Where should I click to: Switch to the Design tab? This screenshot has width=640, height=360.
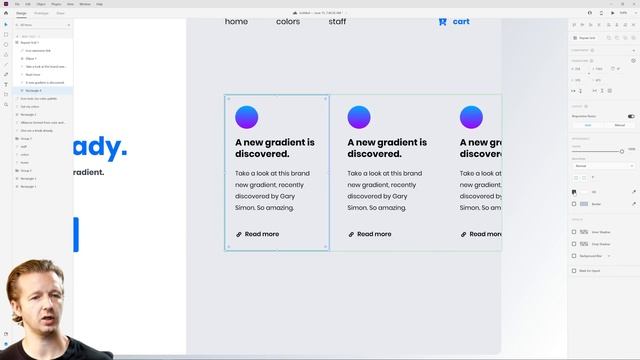point(21,13)
